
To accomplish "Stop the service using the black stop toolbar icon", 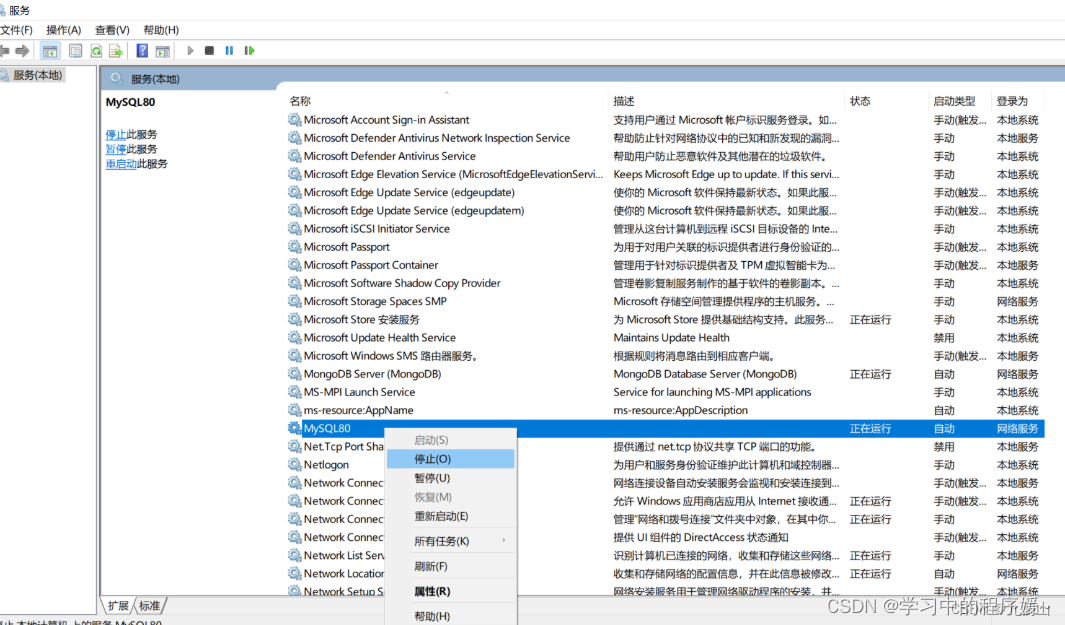I will click(x=210, y=48).
